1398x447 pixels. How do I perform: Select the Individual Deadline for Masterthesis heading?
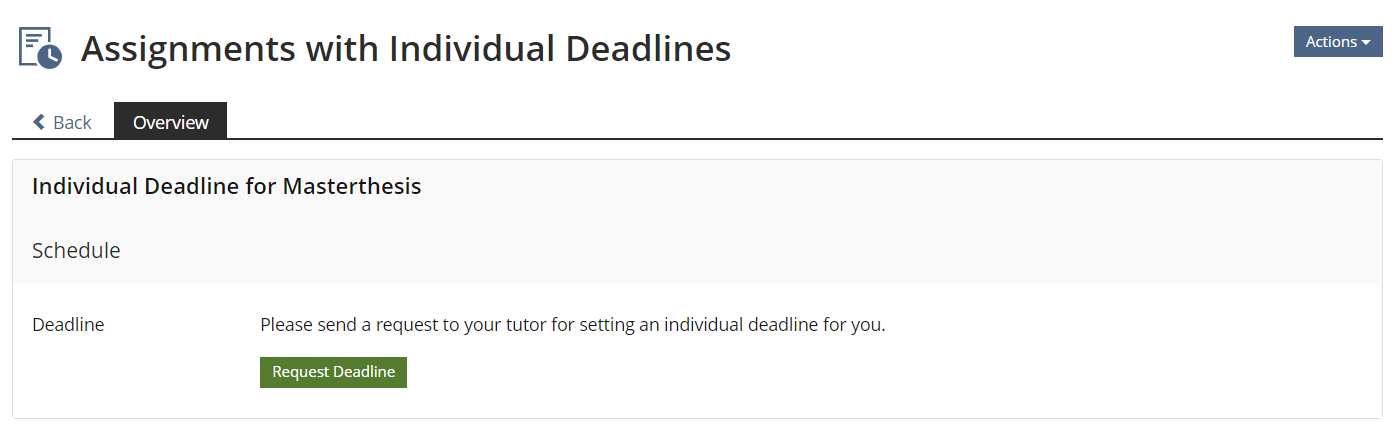point(226,186)
